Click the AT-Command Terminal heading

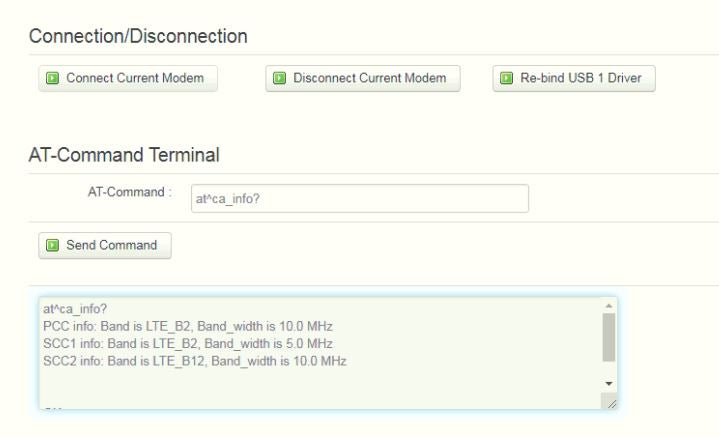click(x=124, y=155)
